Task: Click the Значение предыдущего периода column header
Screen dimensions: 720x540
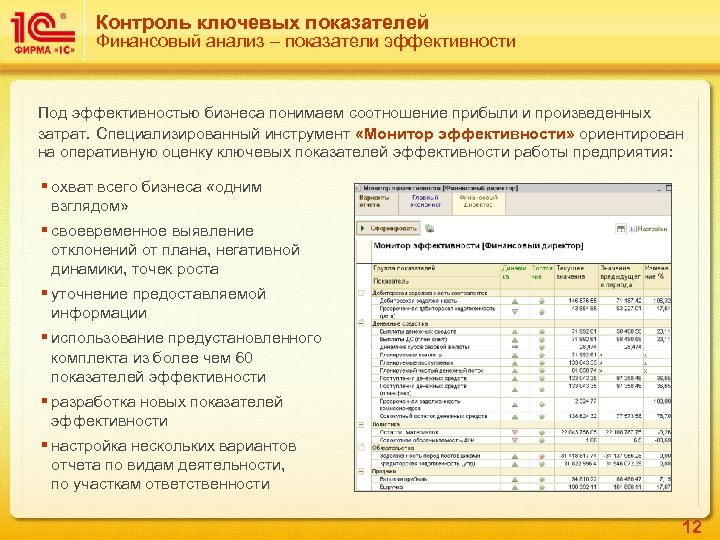Action: pos(620,276)
